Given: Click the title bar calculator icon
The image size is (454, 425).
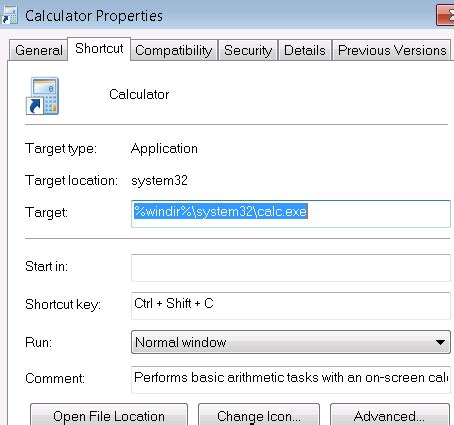Looking at the screenshot, I should coord(9,15).
